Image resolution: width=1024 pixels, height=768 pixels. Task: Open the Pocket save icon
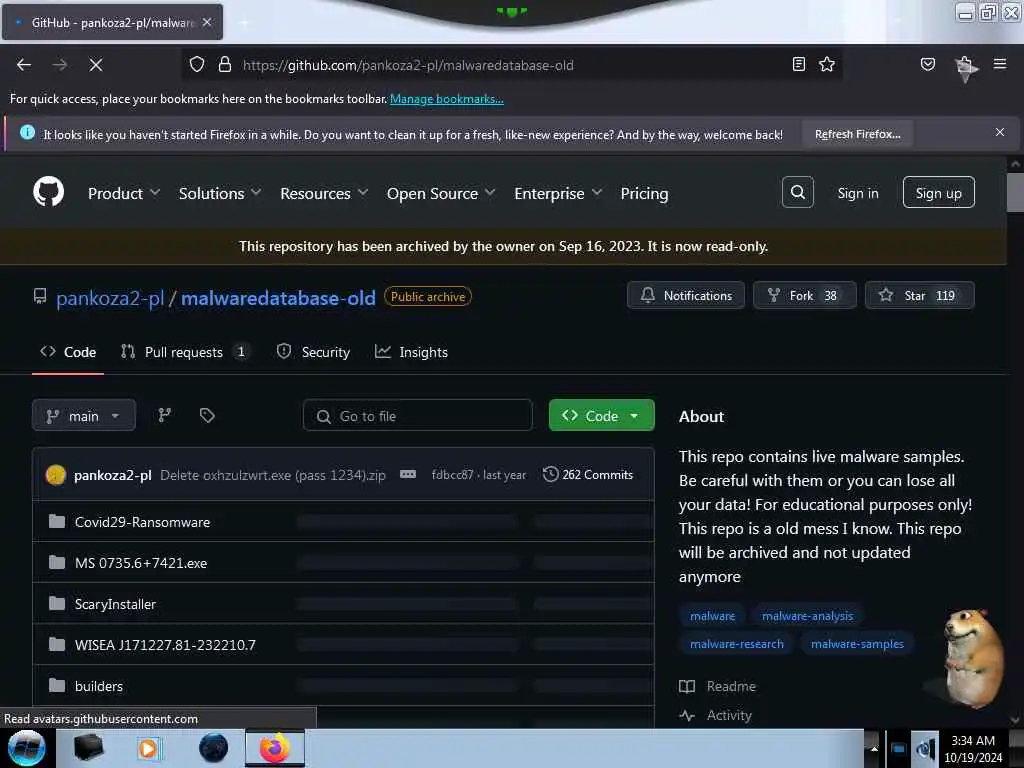927,64
